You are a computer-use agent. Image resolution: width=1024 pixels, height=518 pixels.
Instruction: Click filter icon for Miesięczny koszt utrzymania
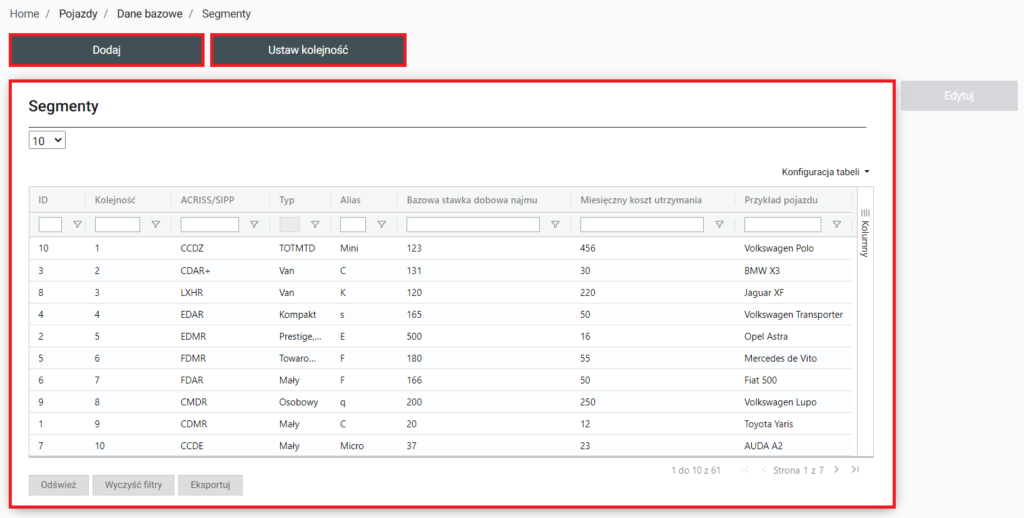pyautogui.click(x=719, y=225)
